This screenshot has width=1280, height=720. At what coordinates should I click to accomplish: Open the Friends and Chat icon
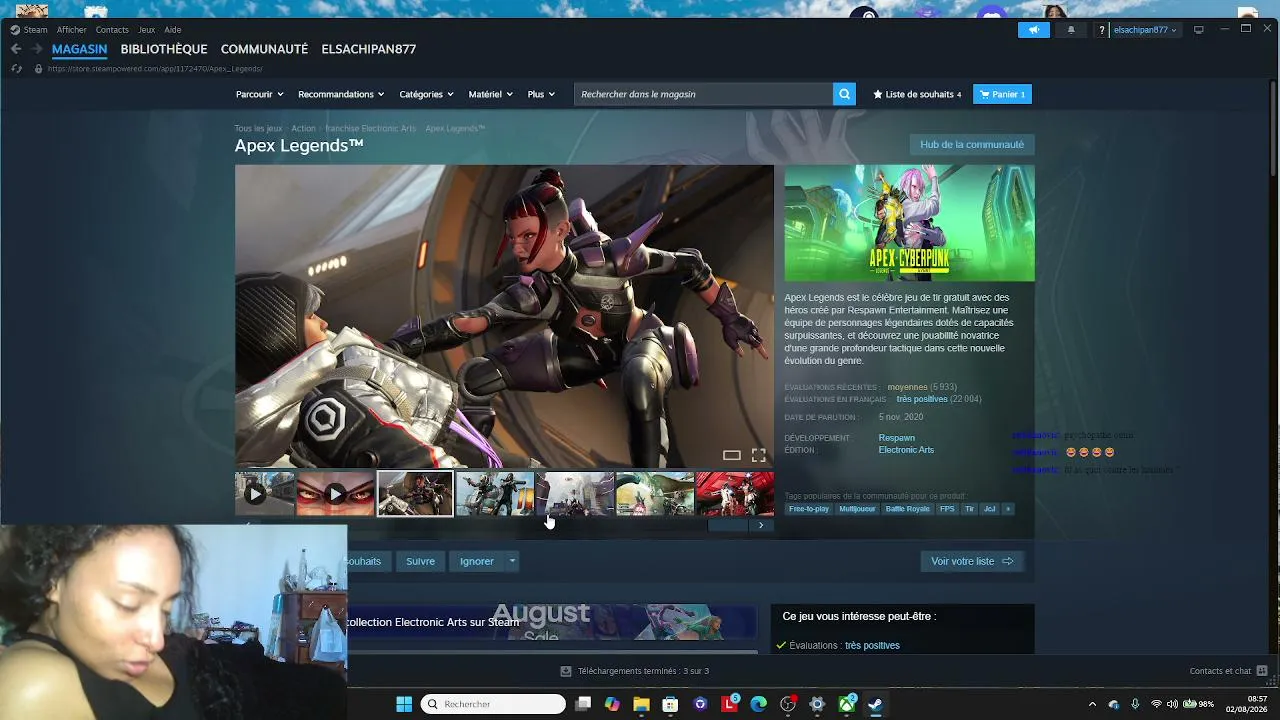click(x=1262, y=671)
